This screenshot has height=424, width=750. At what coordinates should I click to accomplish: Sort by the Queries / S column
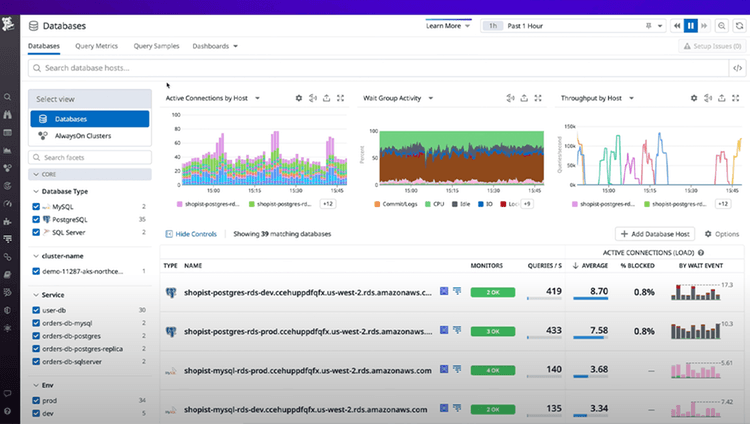coord(544,266)
